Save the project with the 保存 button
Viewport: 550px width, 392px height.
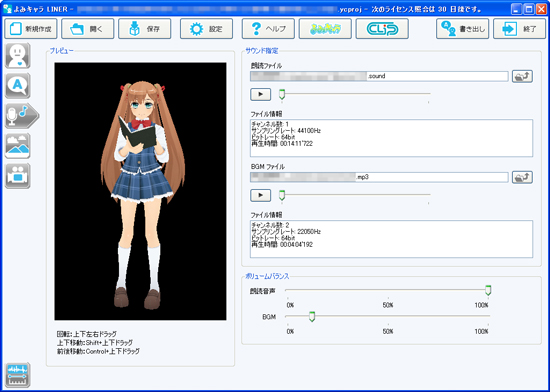pyautogui.click(x=145, y=29)
